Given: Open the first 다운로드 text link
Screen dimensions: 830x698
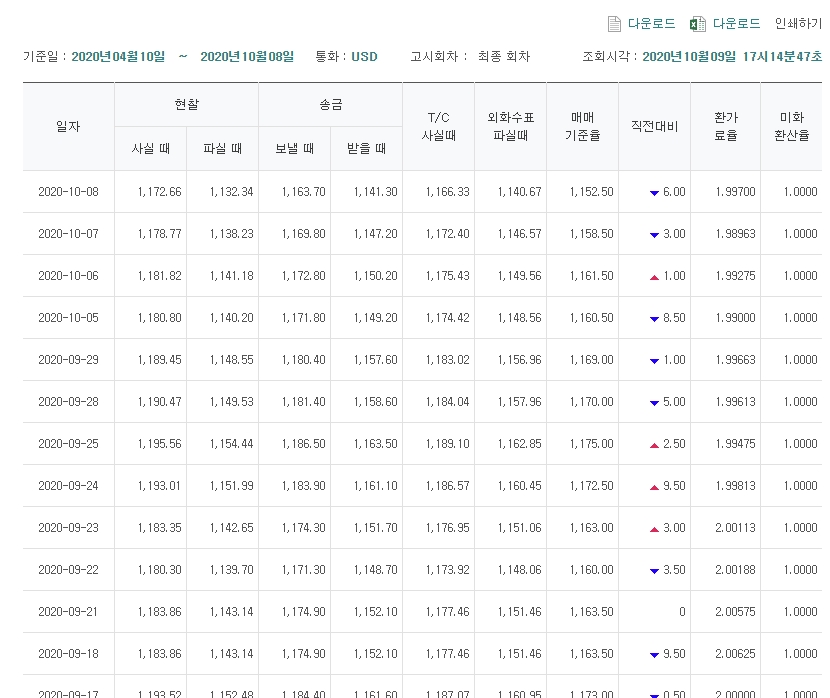Looking at the screenshot, I should coord(652,23).
